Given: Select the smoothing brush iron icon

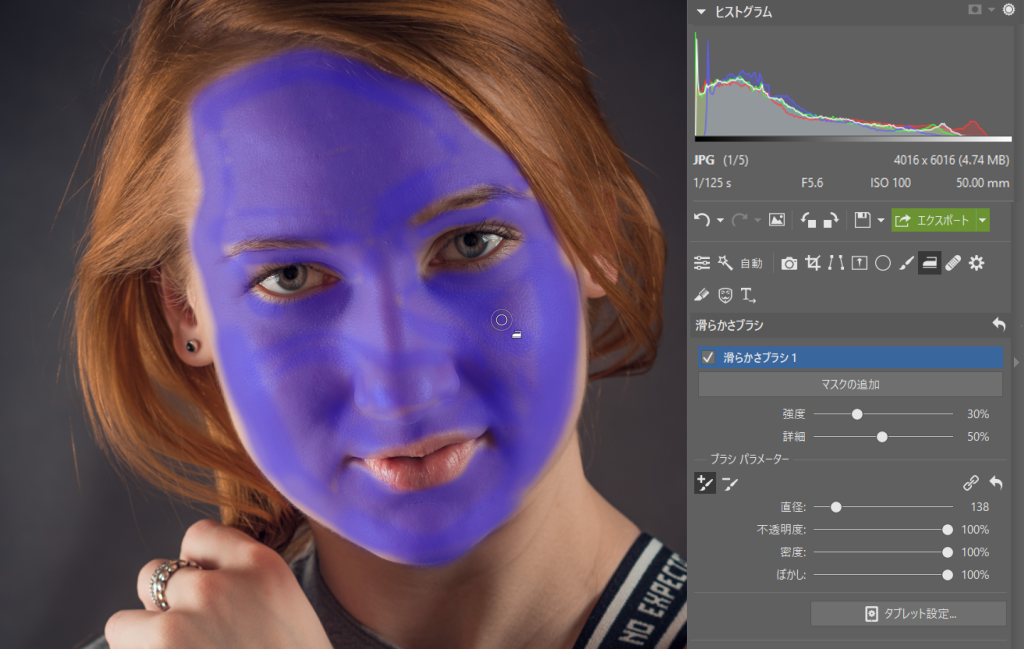Looking at the screenshot, I should [929, 263].
